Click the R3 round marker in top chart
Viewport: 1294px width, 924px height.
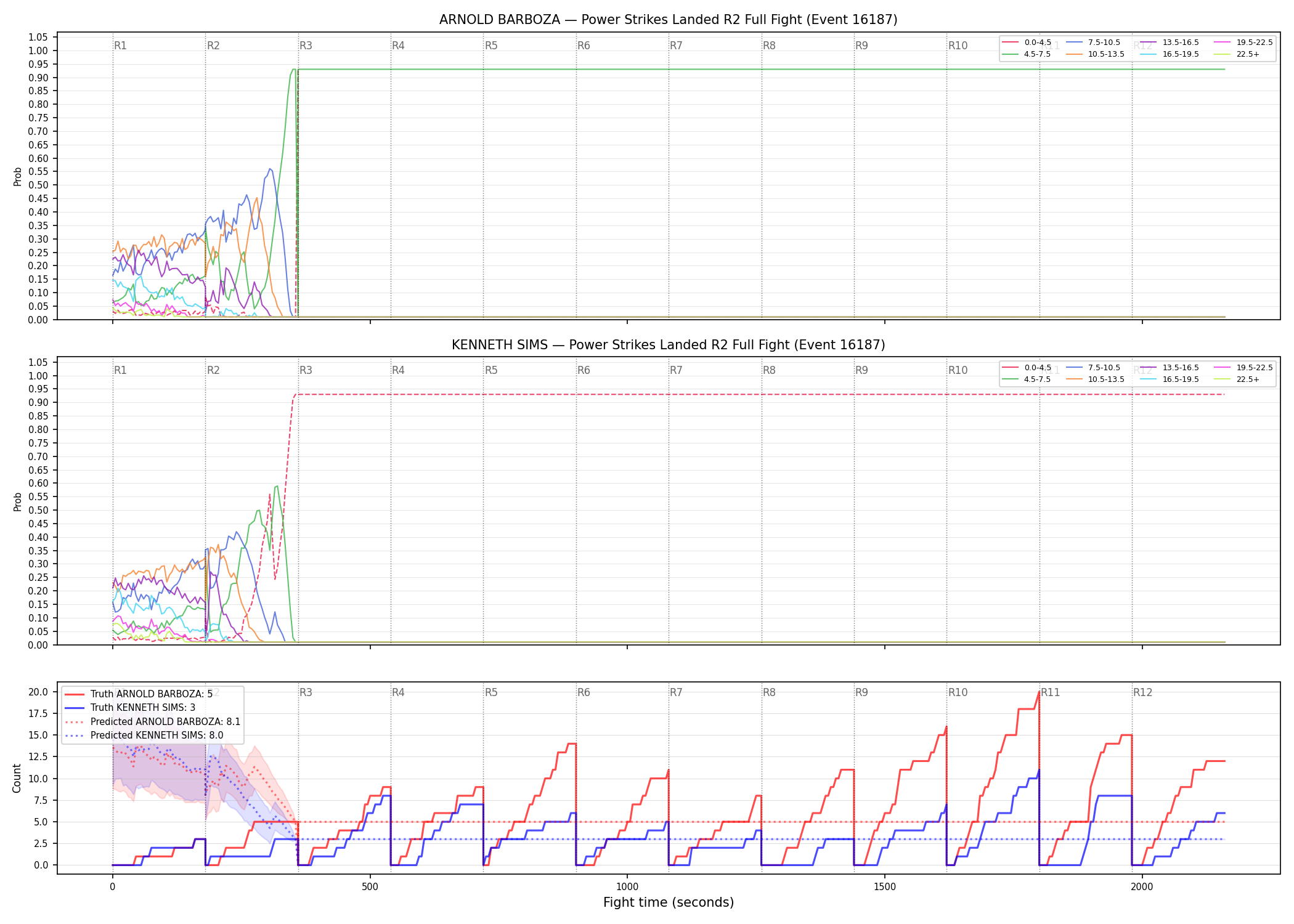(x=306, y=46)
